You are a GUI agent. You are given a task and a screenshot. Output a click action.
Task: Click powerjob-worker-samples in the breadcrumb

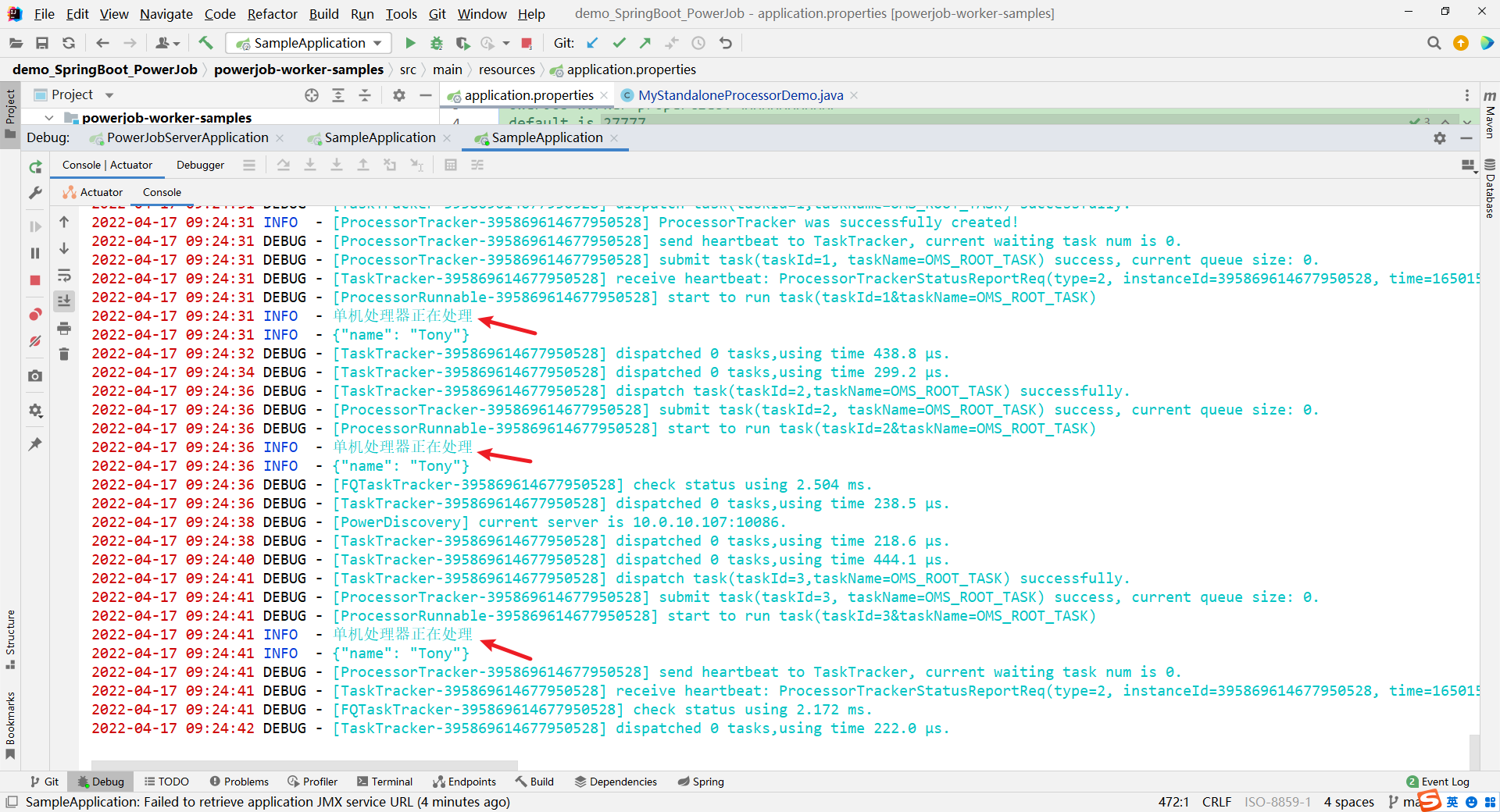coord(298,69)
